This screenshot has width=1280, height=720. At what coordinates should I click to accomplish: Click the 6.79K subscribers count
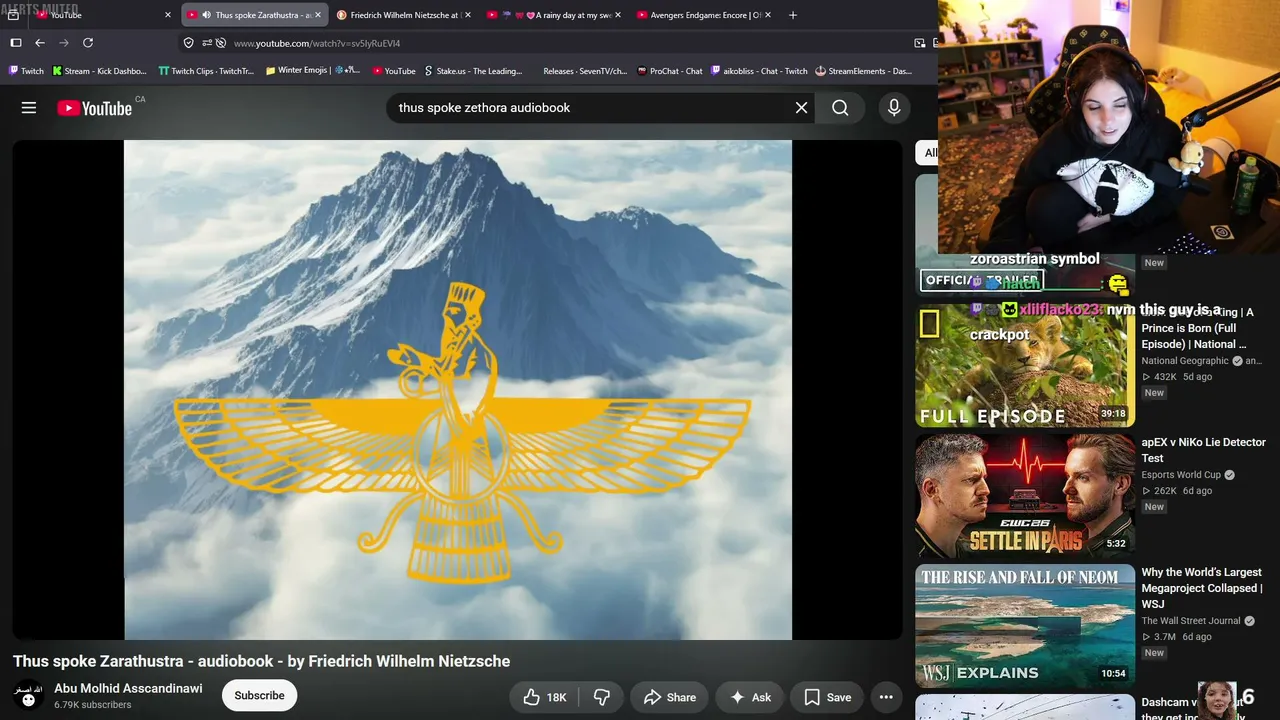point(92,705)
